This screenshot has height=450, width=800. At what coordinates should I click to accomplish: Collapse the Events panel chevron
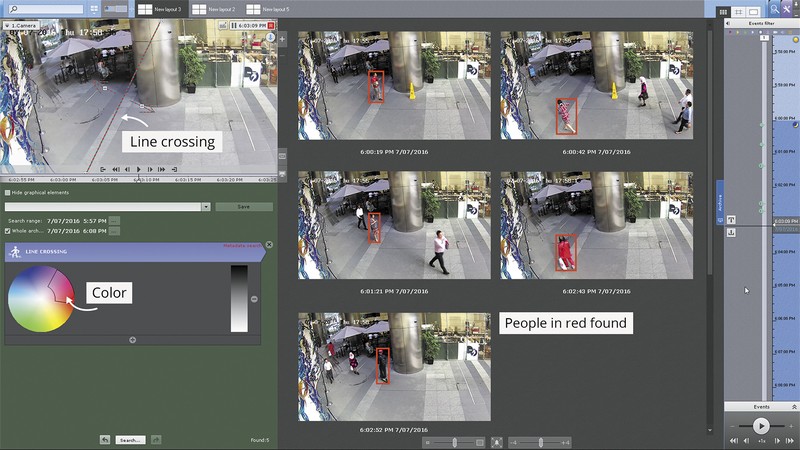[794, 407]
